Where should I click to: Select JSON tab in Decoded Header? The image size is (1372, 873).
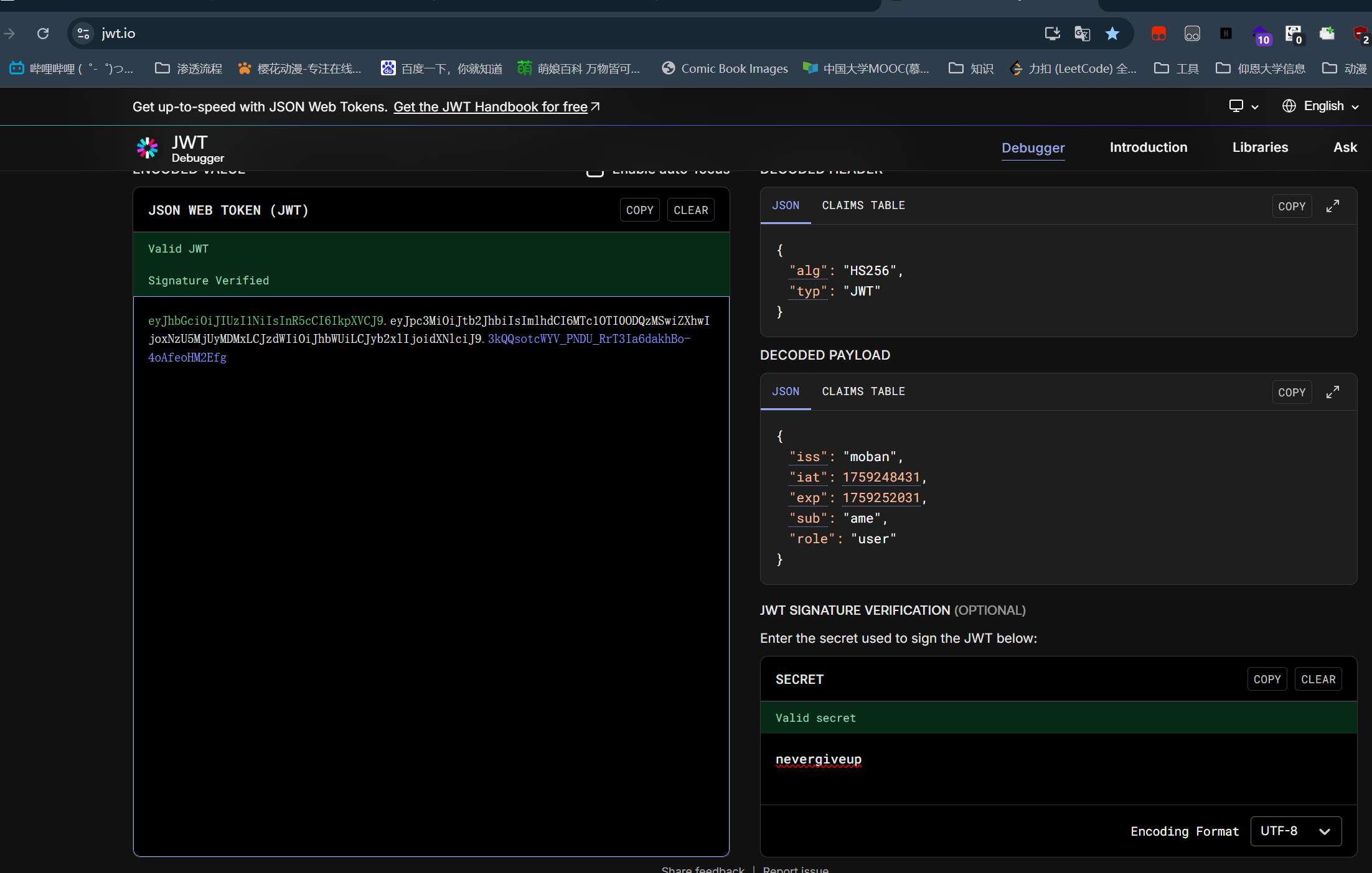[x=786, y=205]
